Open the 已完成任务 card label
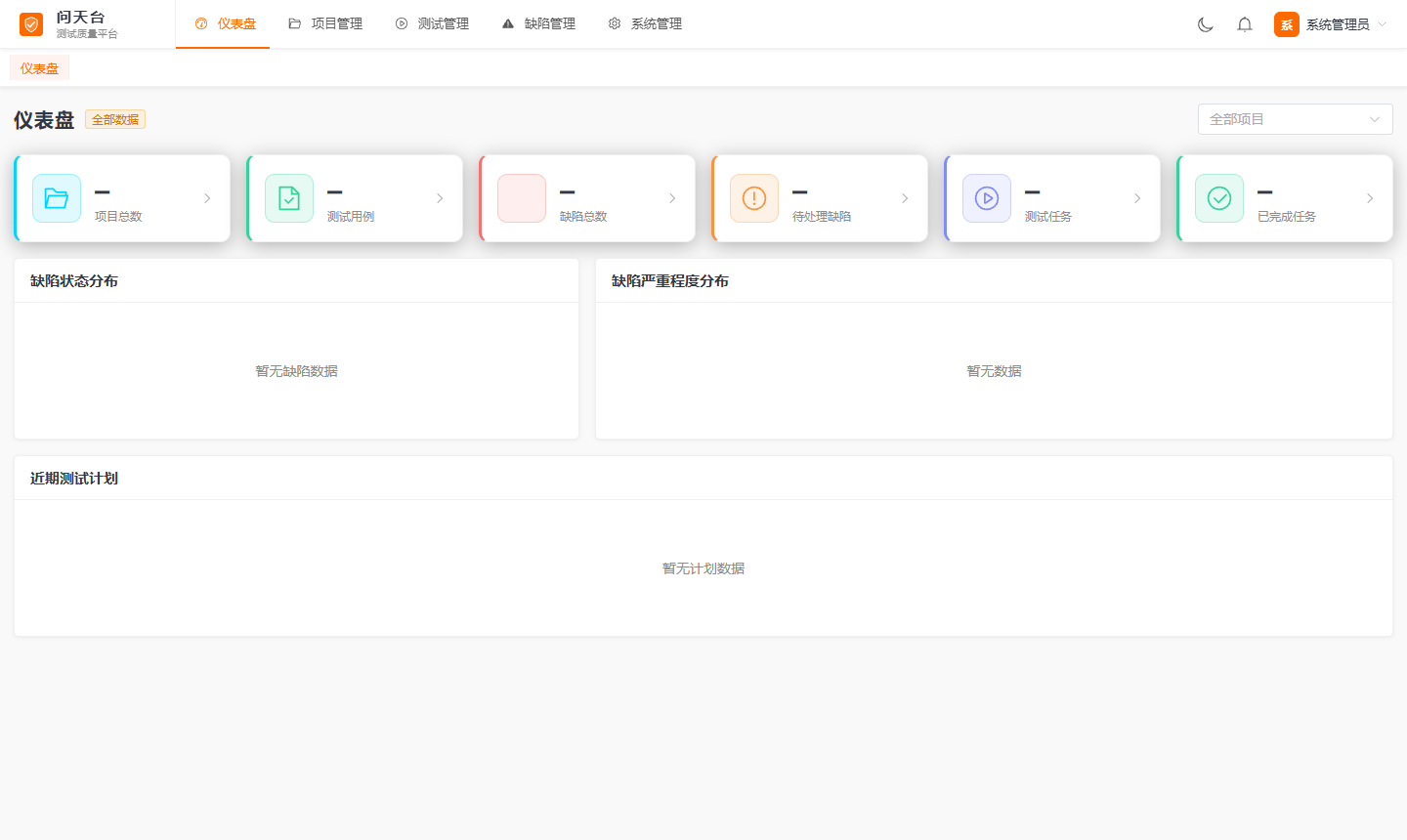The width and height of the screenshot is (1407, 840). coord(1287,216)
